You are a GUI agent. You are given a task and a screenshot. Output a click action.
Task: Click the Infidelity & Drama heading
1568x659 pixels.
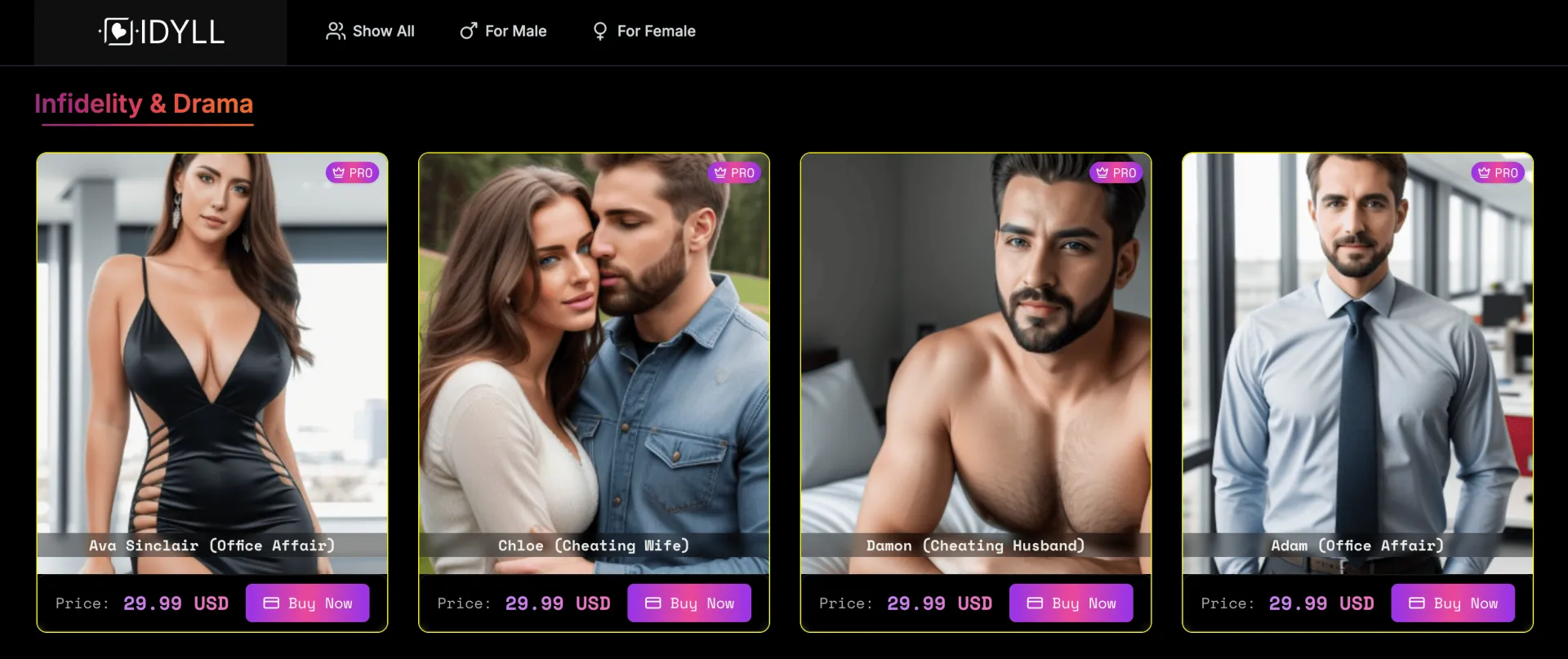click(144, 104)
